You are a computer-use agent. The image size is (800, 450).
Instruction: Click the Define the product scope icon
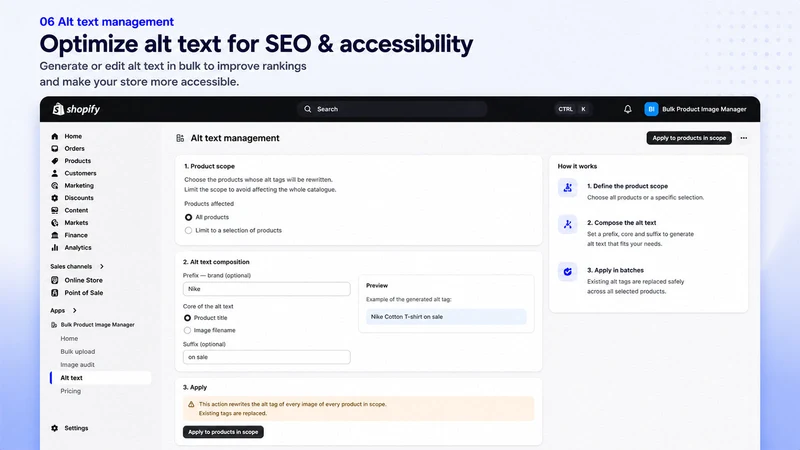[x=567, y=188]
